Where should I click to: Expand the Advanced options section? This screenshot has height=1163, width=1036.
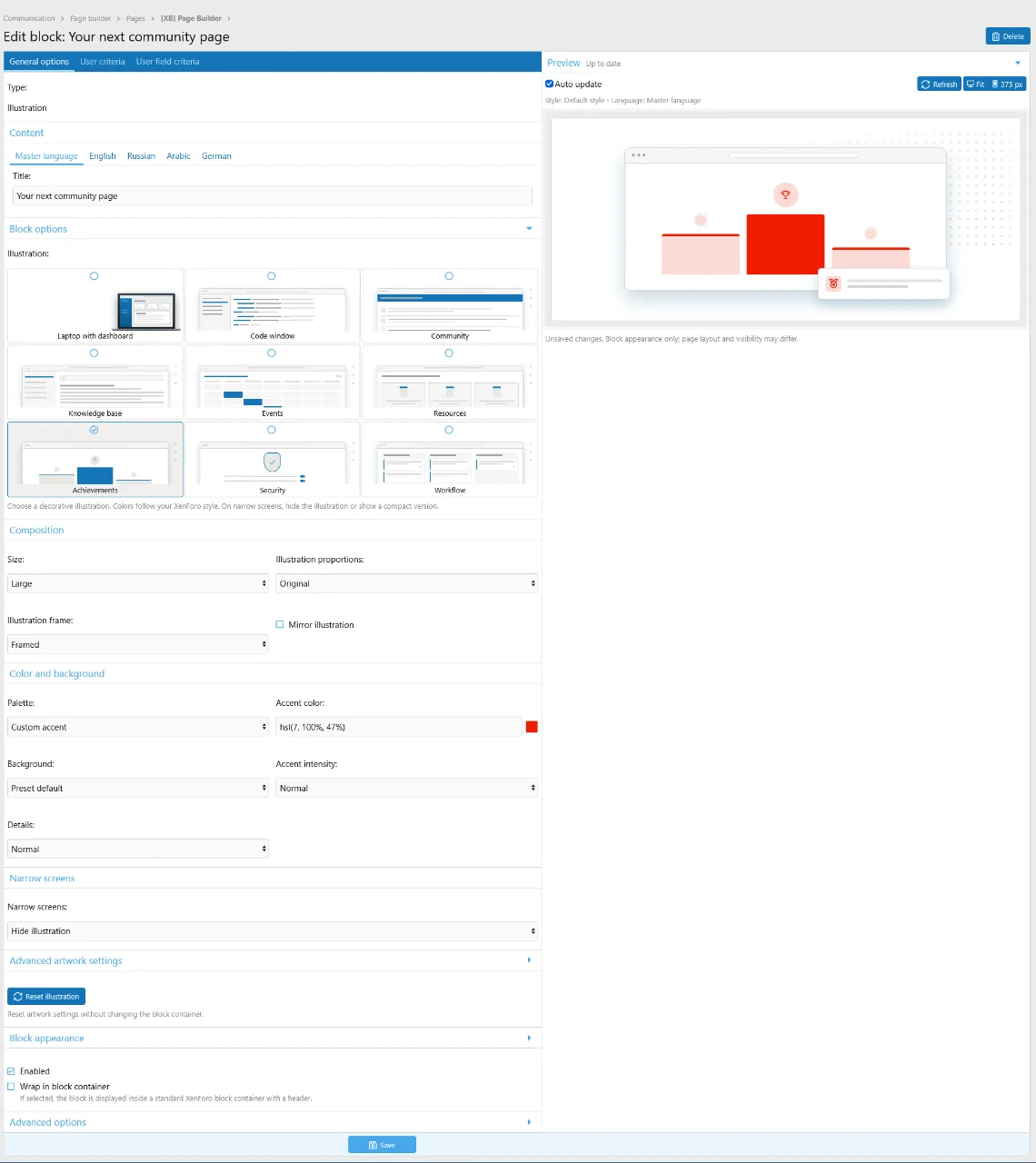[x=529, y=1122]
